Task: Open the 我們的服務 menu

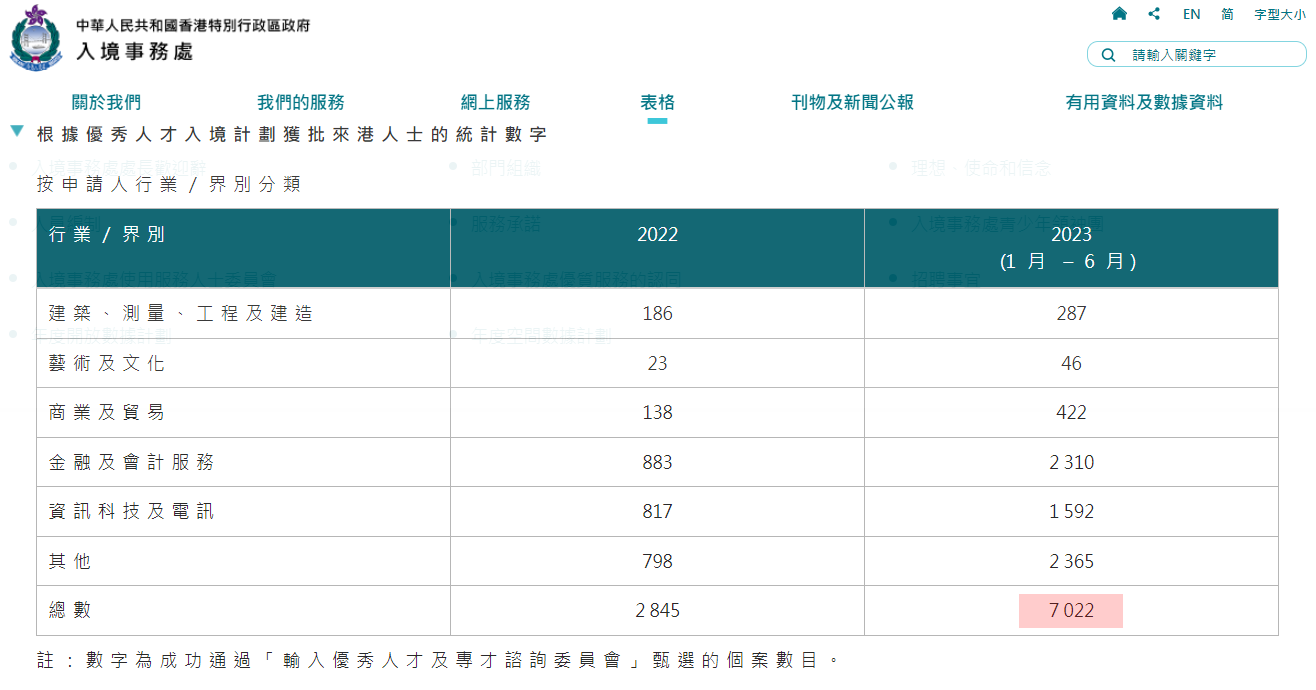Action: [301, 102]
